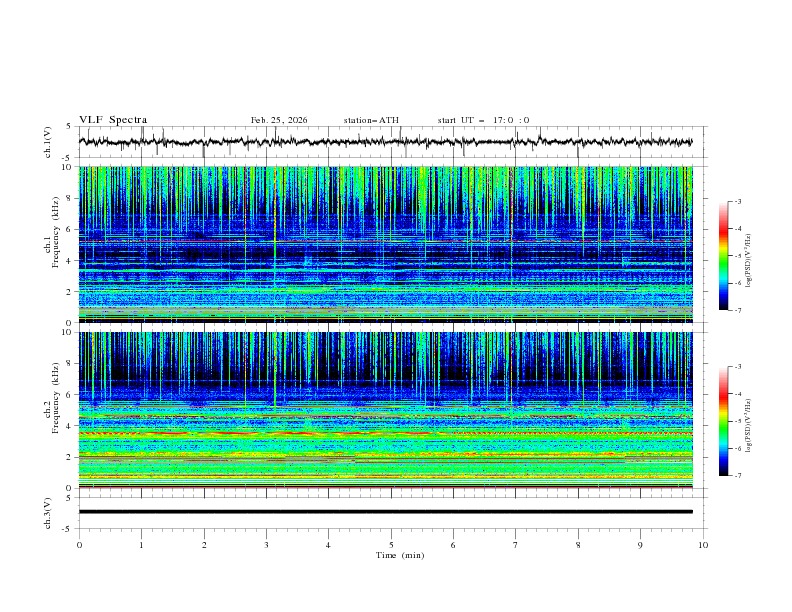Click the ch.3 flat black trace
This screenshot has width=792, height=612.
click(385, 512)
